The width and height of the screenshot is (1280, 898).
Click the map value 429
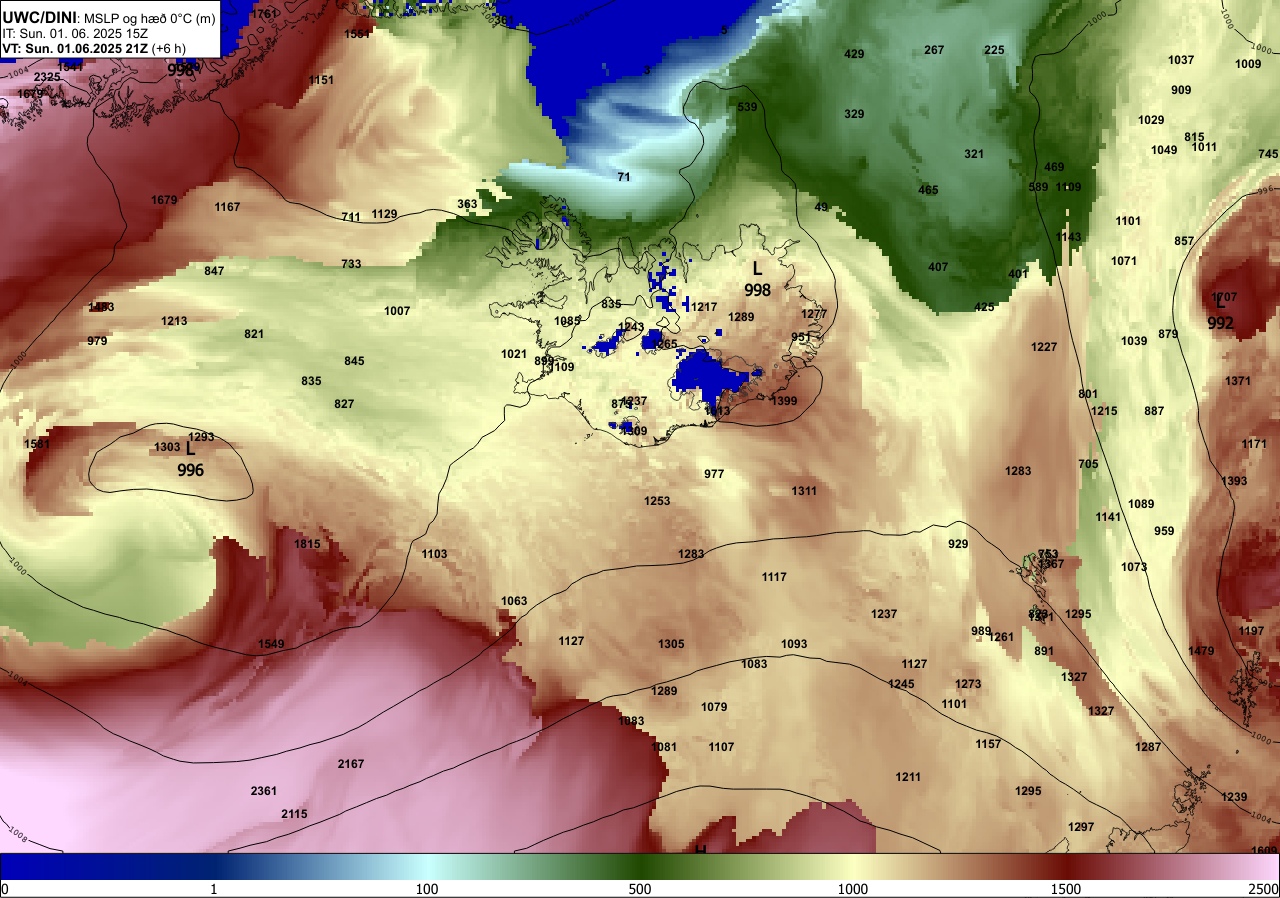pyautogui.click(x=854, y=54)
